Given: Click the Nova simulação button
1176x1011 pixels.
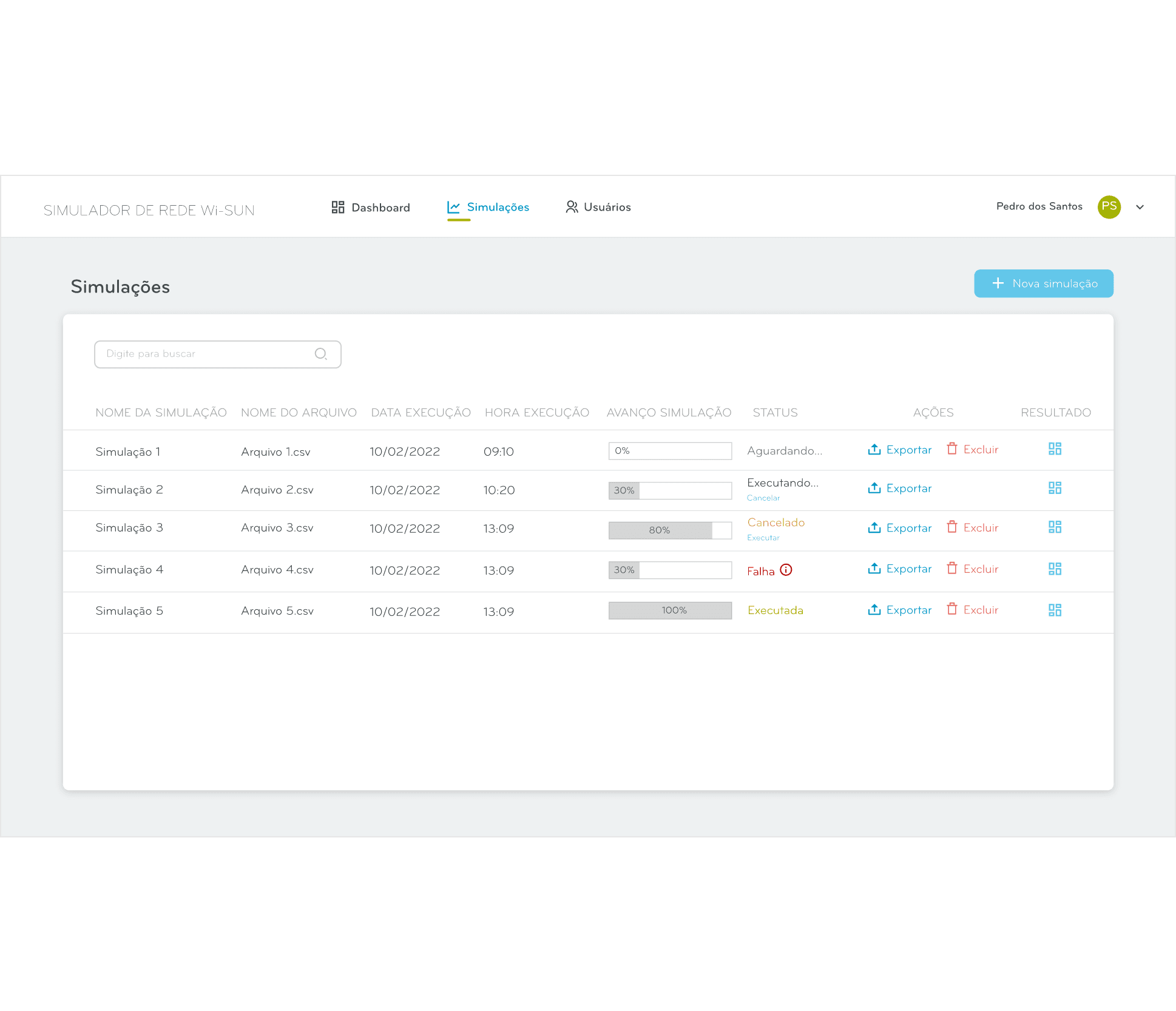Looking at the screenshot, I should 1043,283.
